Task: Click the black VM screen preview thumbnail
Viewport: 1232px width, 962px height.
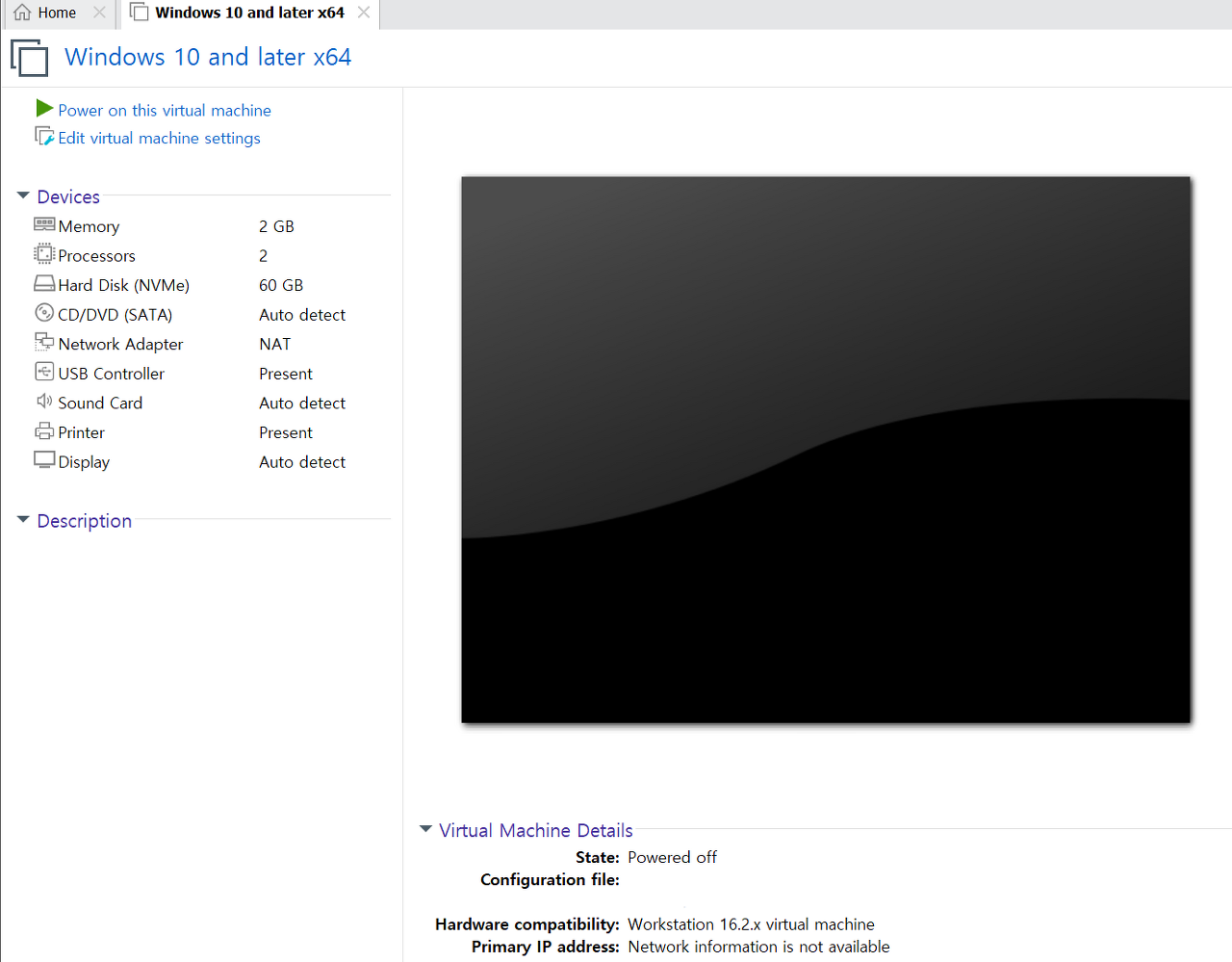Action: 826,450
